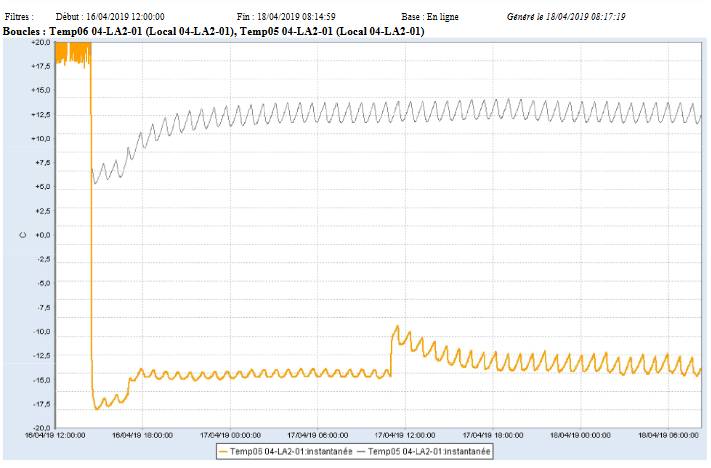This screenshot has height=468, width=711.
Task: Click the Fin 18/04/2019 08:14:59 text
Action: (x=286, y=17)
